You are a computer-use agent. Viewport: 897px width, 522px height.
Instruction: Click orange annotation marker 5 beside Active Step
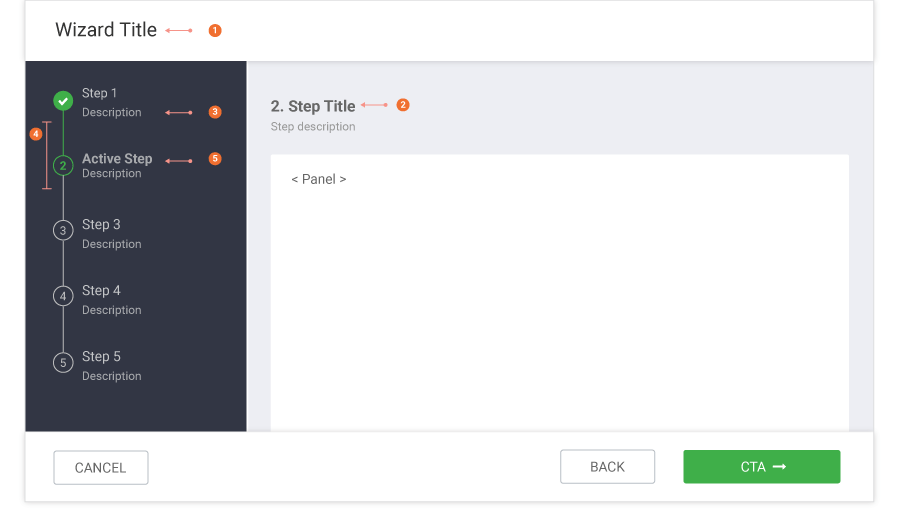215,159
